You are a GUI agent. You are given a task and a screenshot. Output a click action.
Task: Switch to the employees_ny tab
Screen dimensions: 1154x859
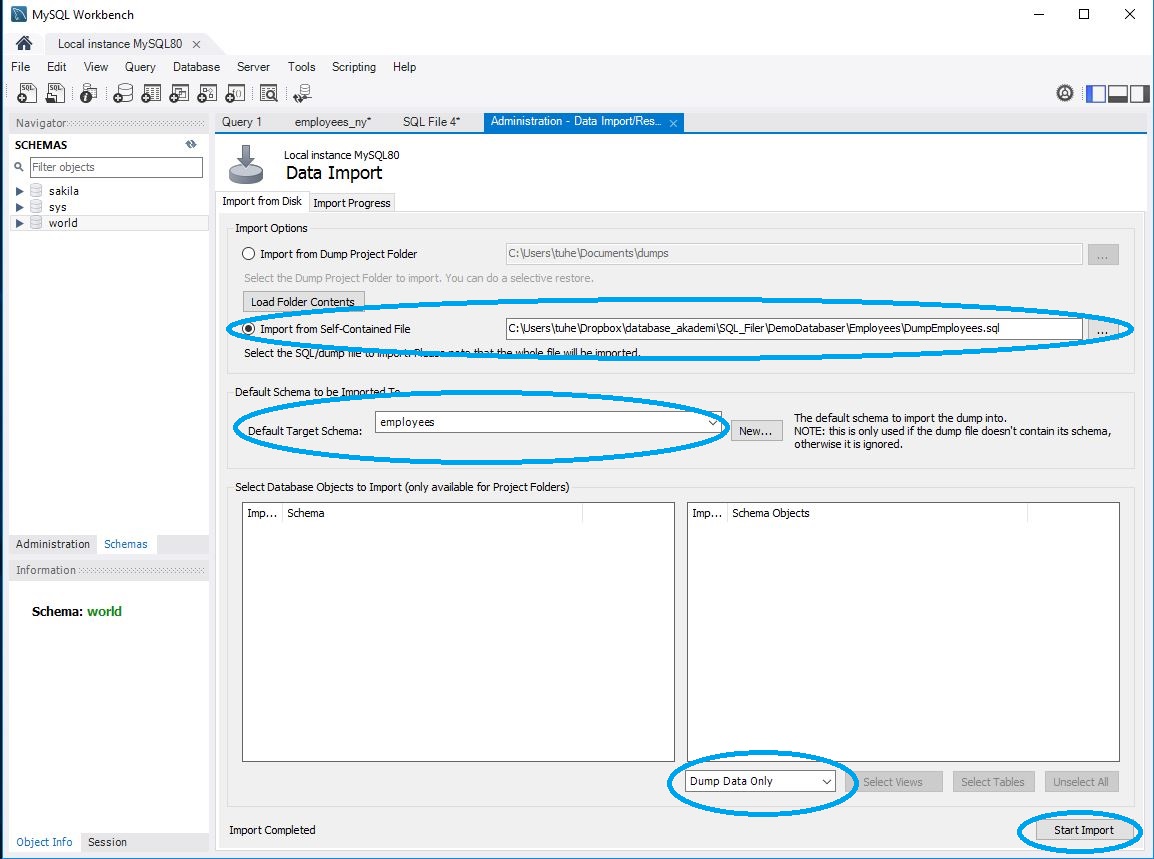click(x=333, y=122)
